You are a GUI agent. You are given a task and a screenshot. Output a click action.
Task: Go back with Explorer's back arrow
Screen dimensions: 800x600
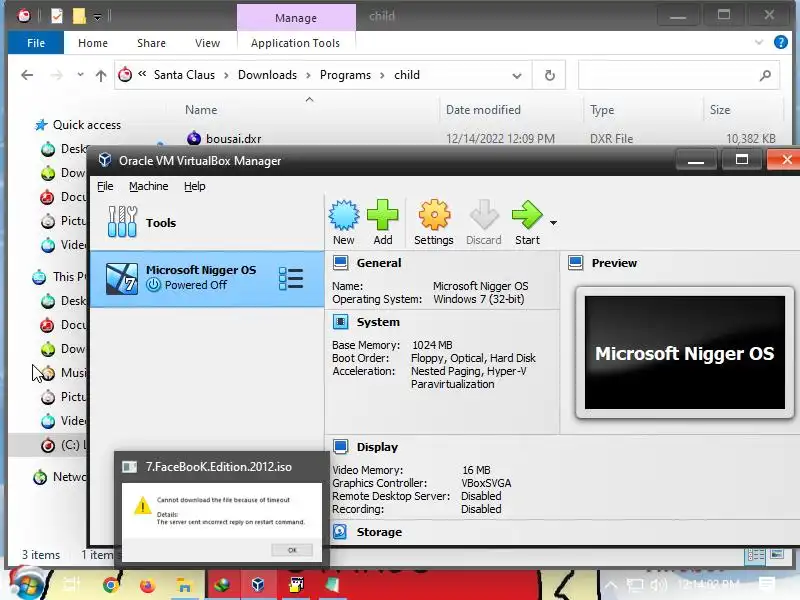27,76
